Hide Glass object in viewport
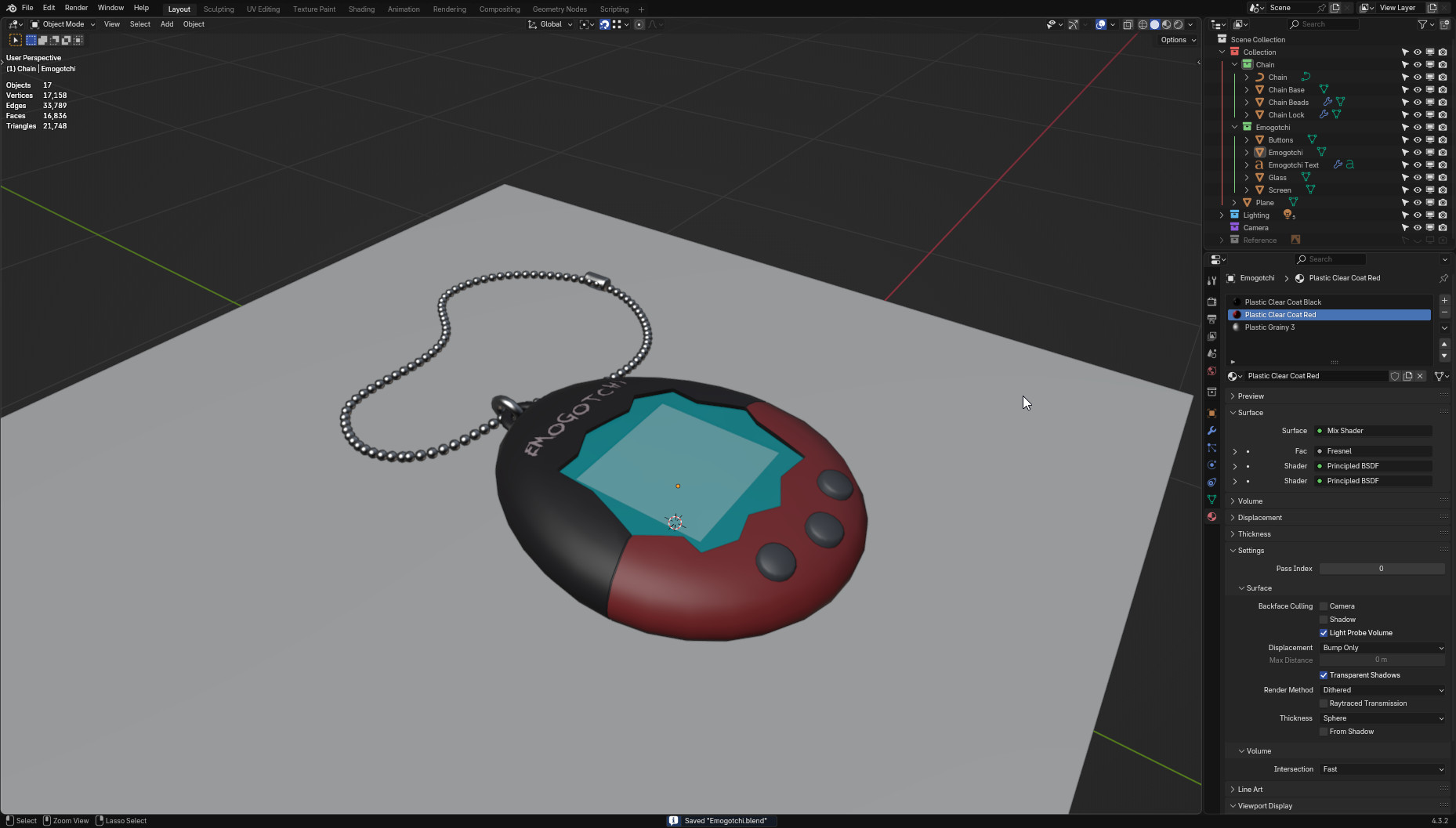Image resolution: width=1456 pixels, height=828 pixels. [1417, 178]
